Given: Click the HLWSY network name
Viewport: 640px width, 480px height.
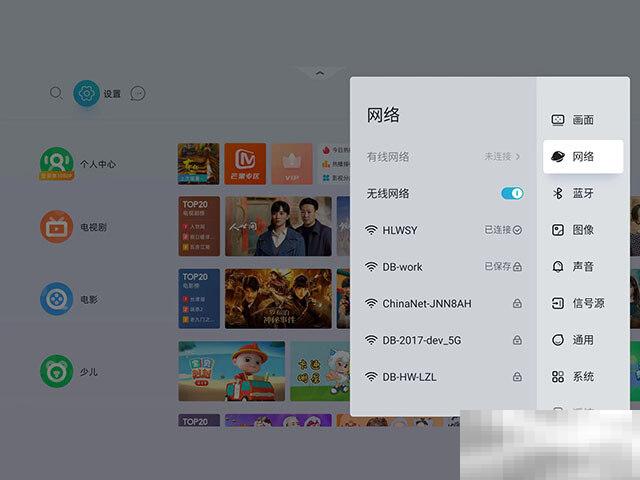Looking at the screenshot, I should coord(400,231).
